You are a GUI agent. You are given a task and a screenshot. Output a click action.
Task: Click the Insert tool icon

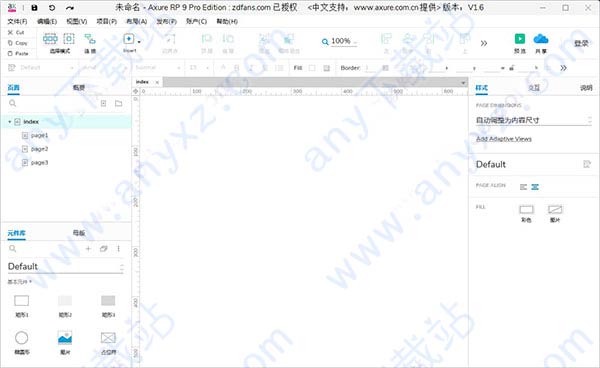[x=129, y=39]
